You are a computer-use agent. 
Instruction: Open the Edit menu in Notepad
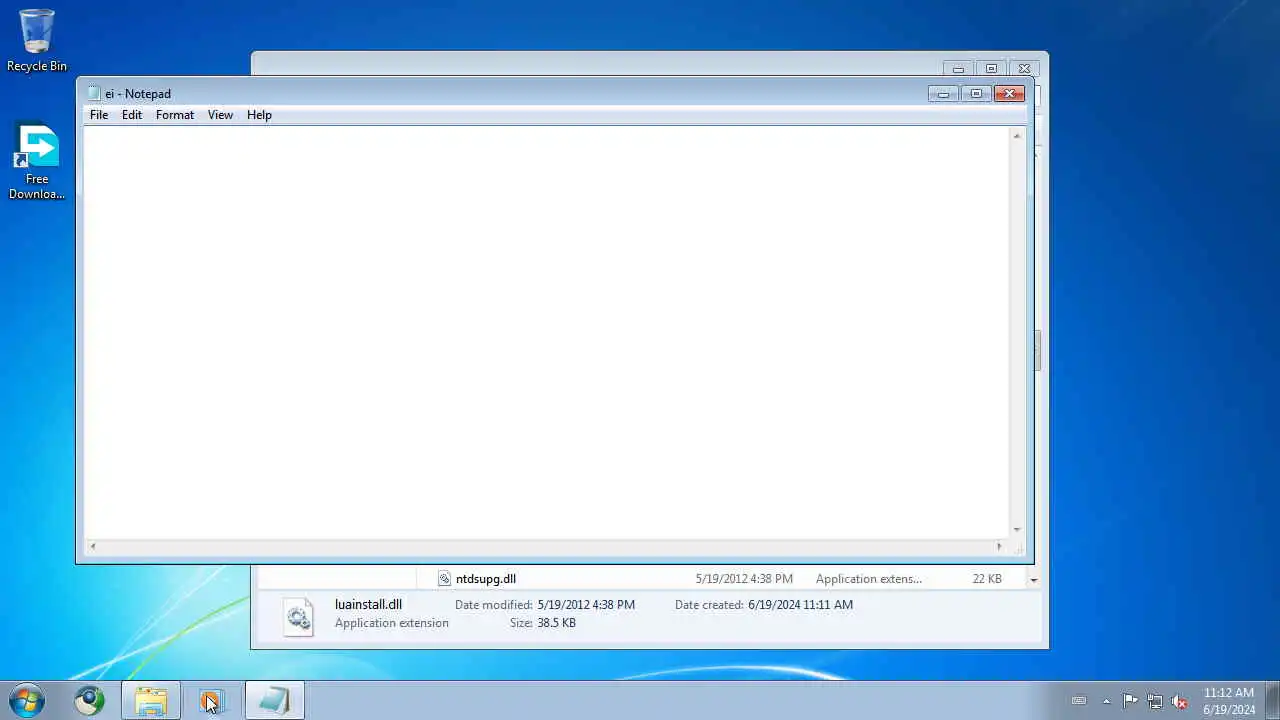click(x=132, y=115)
